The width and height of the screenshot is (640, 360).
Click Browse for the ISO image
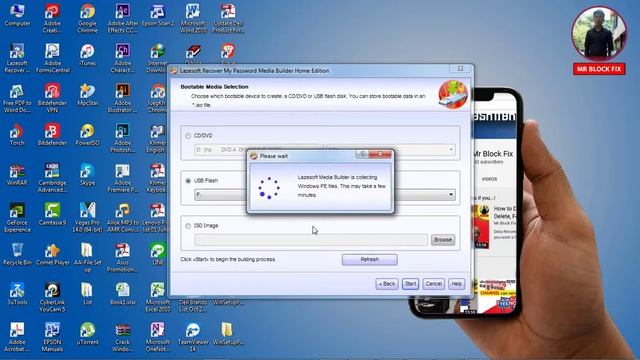(443, 240)
